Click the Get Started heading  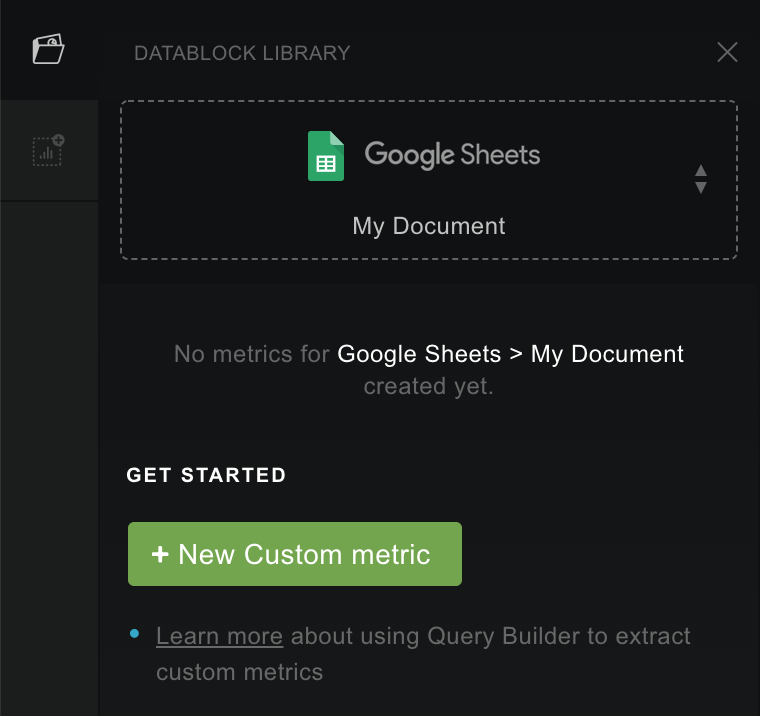point(206,475)
